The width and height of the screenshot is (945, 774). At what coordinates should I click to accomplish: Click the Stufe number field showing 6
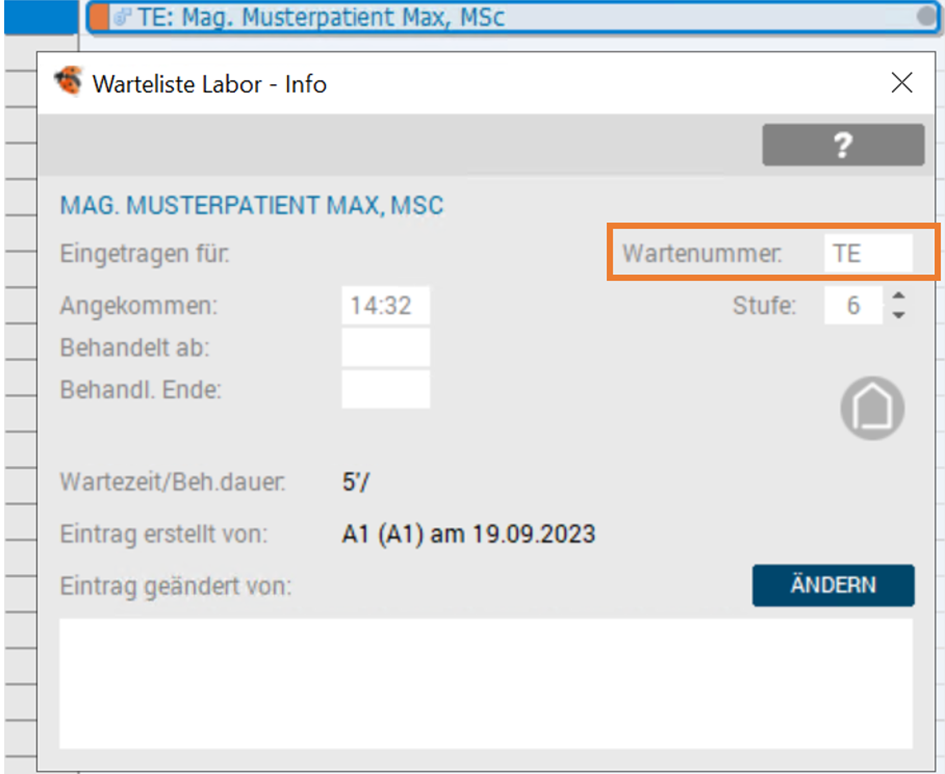853,306
